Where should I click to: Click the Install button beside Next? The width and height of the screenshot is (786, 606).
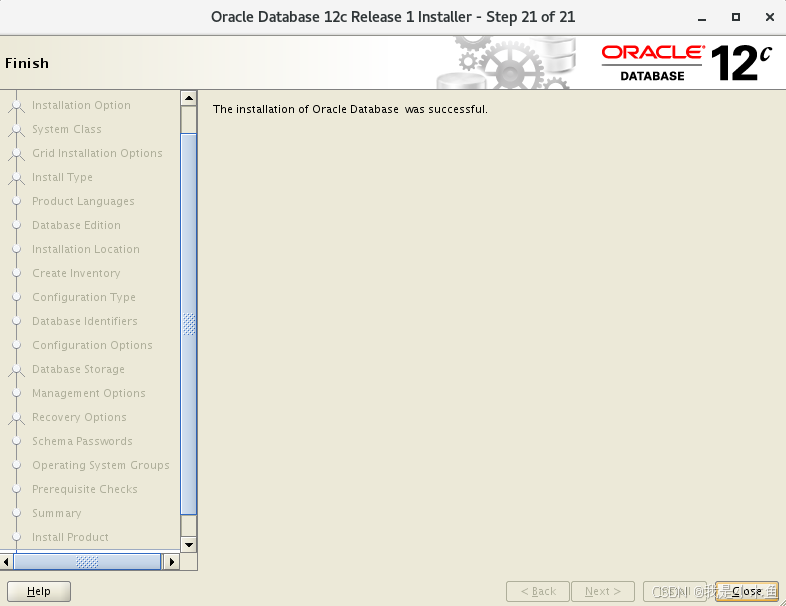675,591
